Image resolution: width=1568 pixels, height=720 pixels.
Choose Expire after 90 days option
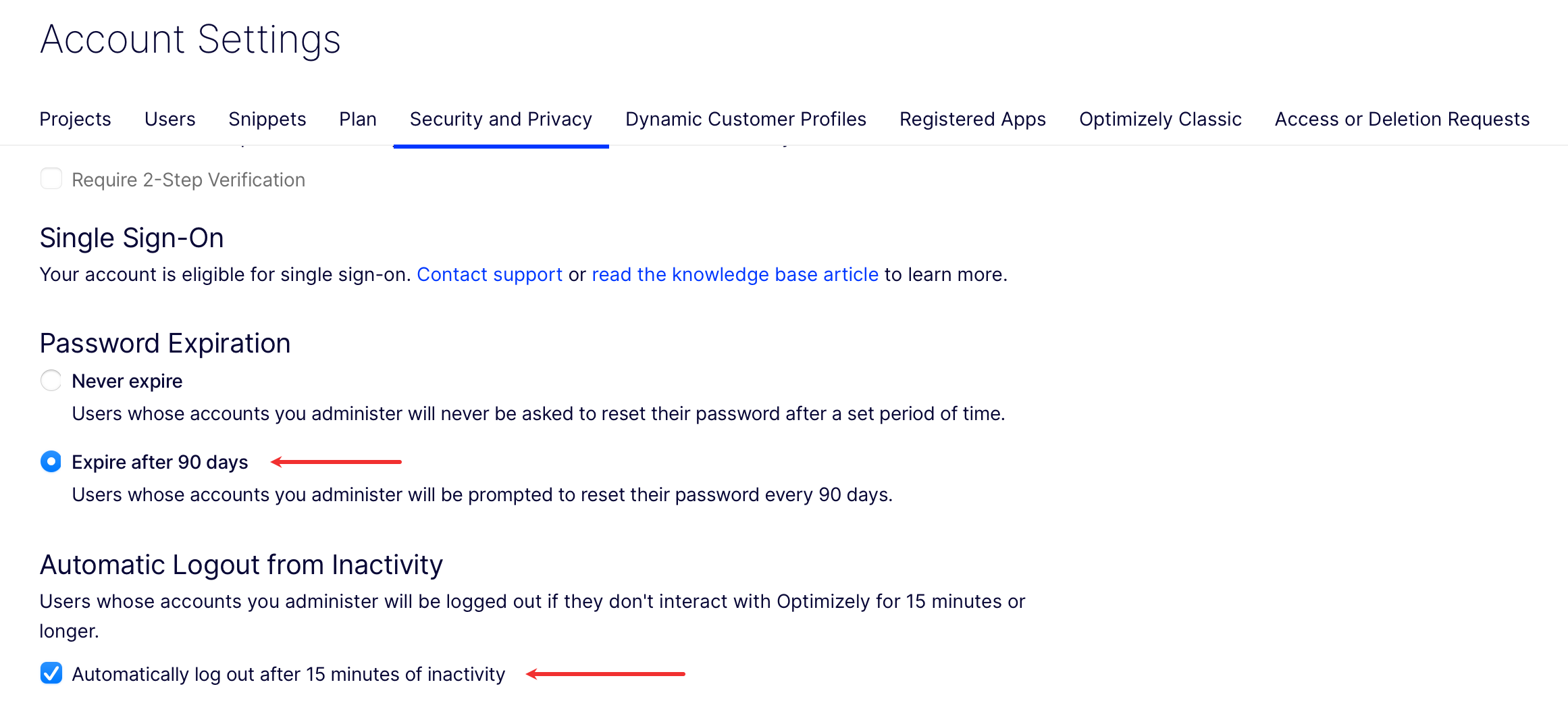pos(51,461)
